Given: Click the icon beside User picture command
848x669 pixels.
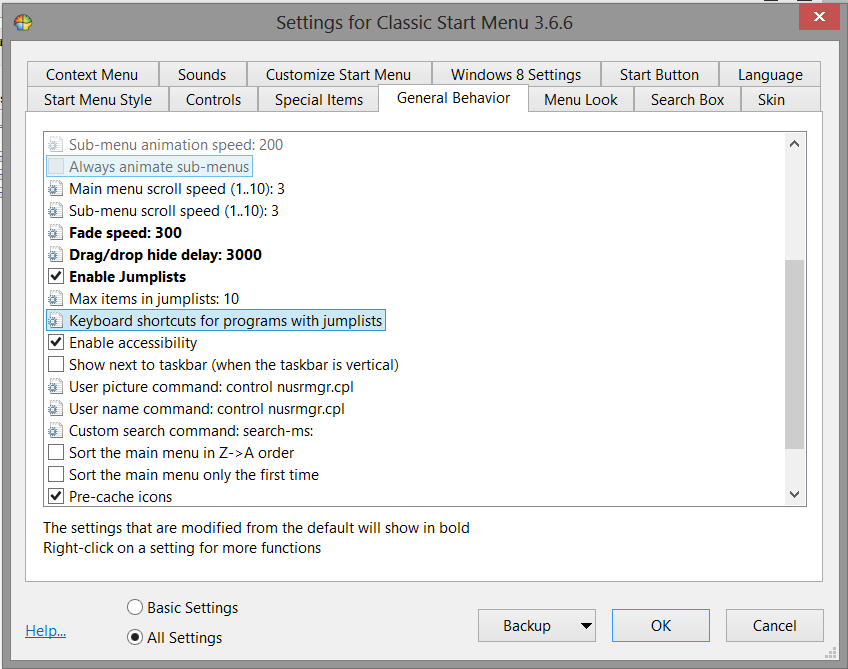Looking at the screenshot, I should click(56, 387).
